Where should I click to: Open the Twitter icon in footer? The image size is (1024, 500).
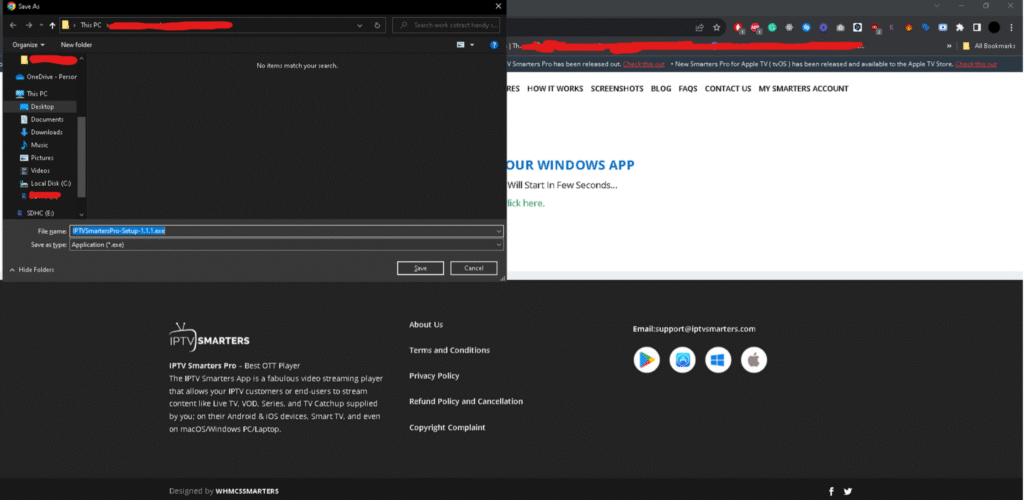tap(848, 491)
